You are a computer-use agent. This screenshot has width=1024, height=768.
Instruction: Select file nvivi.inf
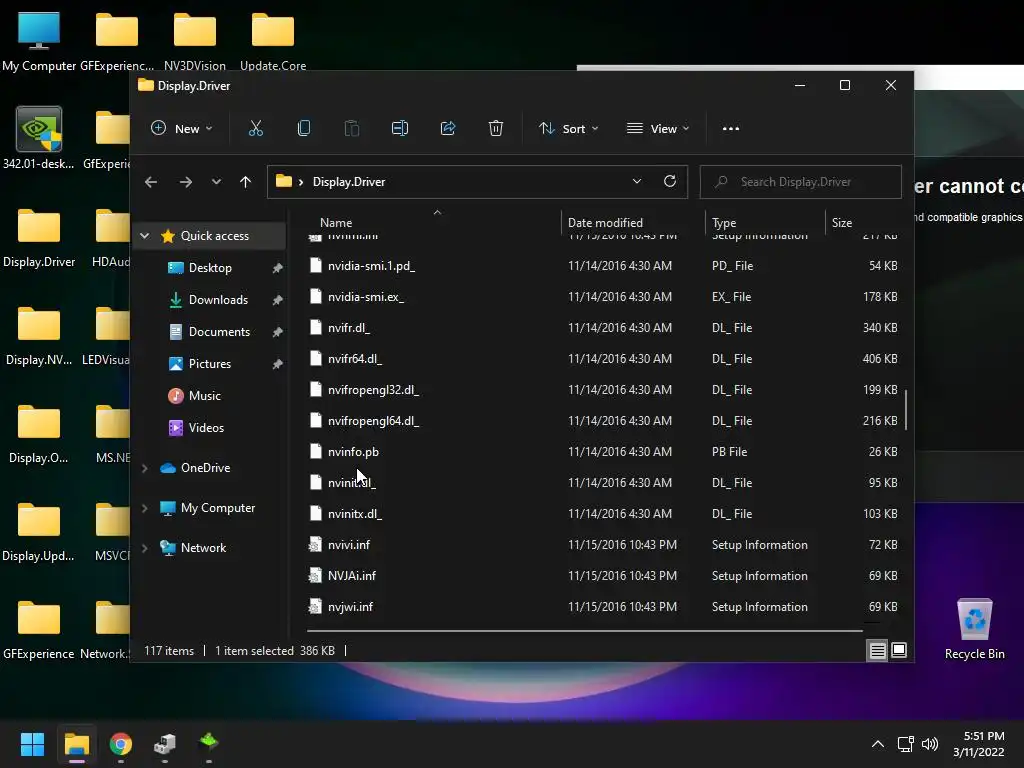coord(602,545)
